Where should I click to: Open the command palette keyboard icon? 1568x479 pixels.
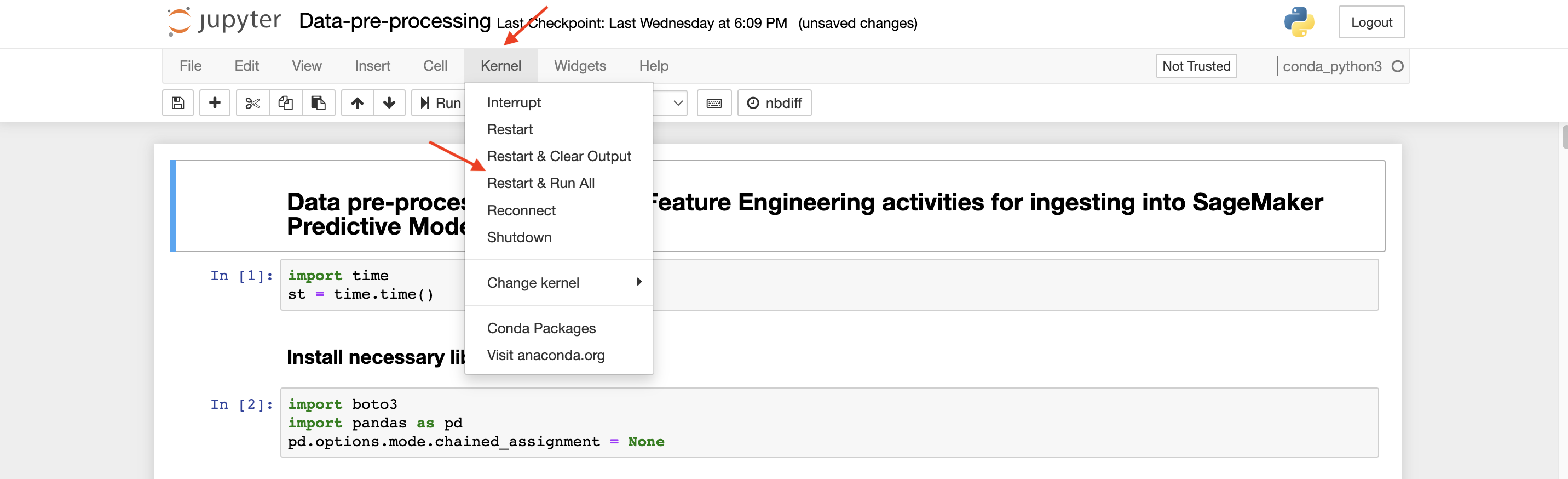(x=714, y=103)
